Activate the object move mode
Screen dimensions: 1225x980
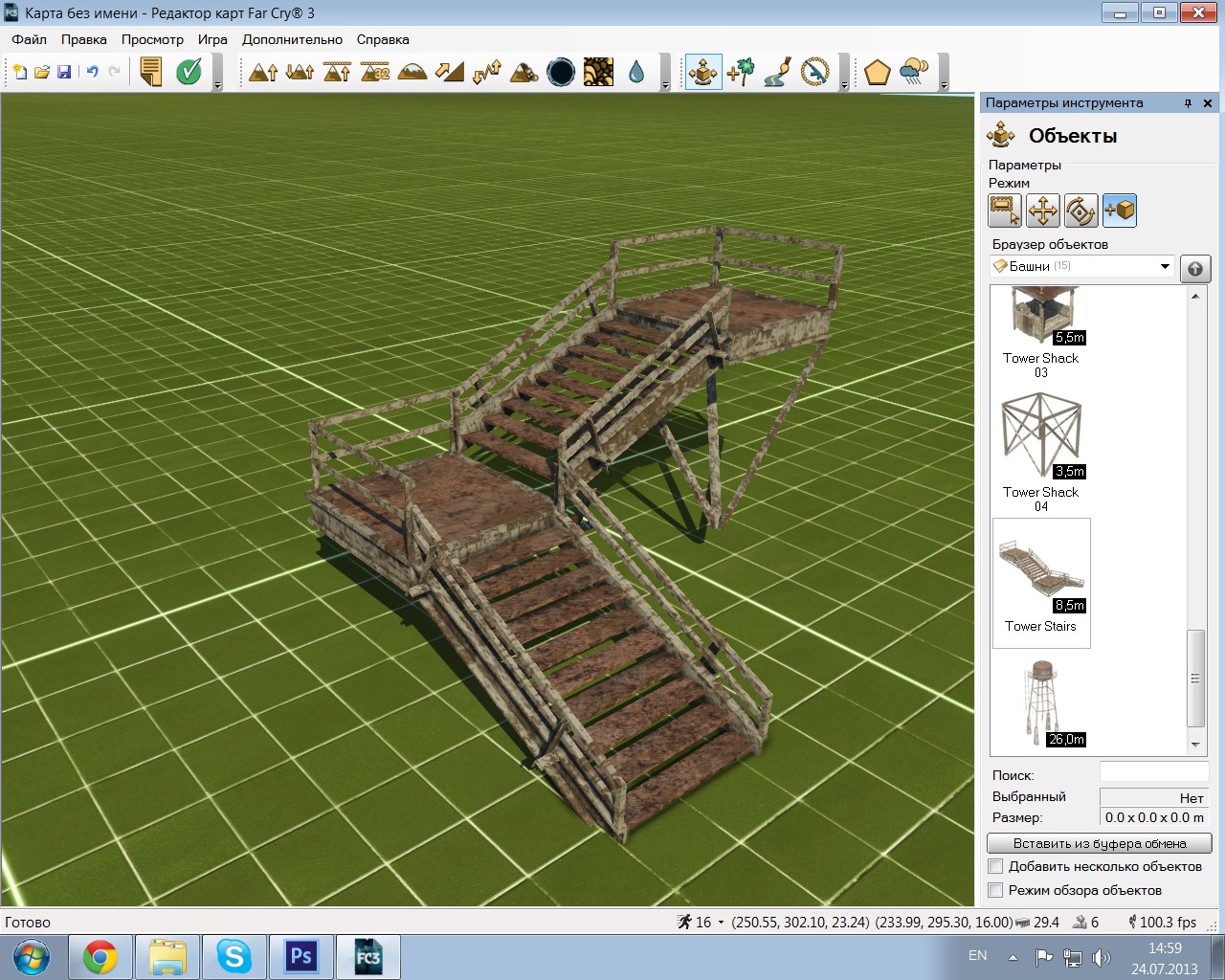[x=1043, y=211]
